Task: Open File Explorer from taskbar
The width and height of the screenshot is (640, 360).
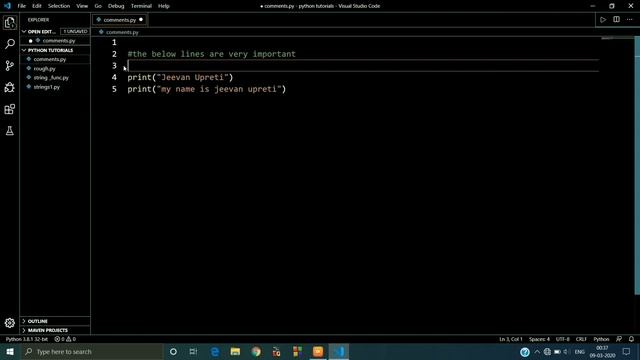Action: click(235, 351)
